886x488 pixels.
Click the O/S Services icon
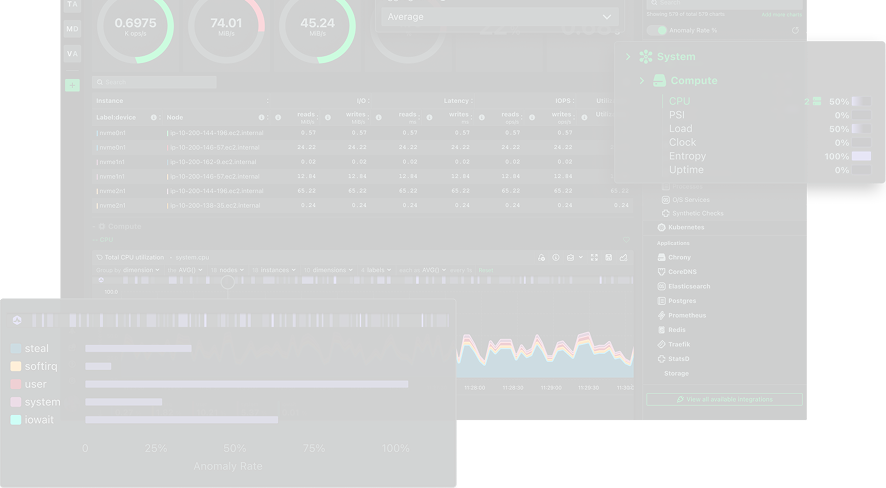pos(666,200)
